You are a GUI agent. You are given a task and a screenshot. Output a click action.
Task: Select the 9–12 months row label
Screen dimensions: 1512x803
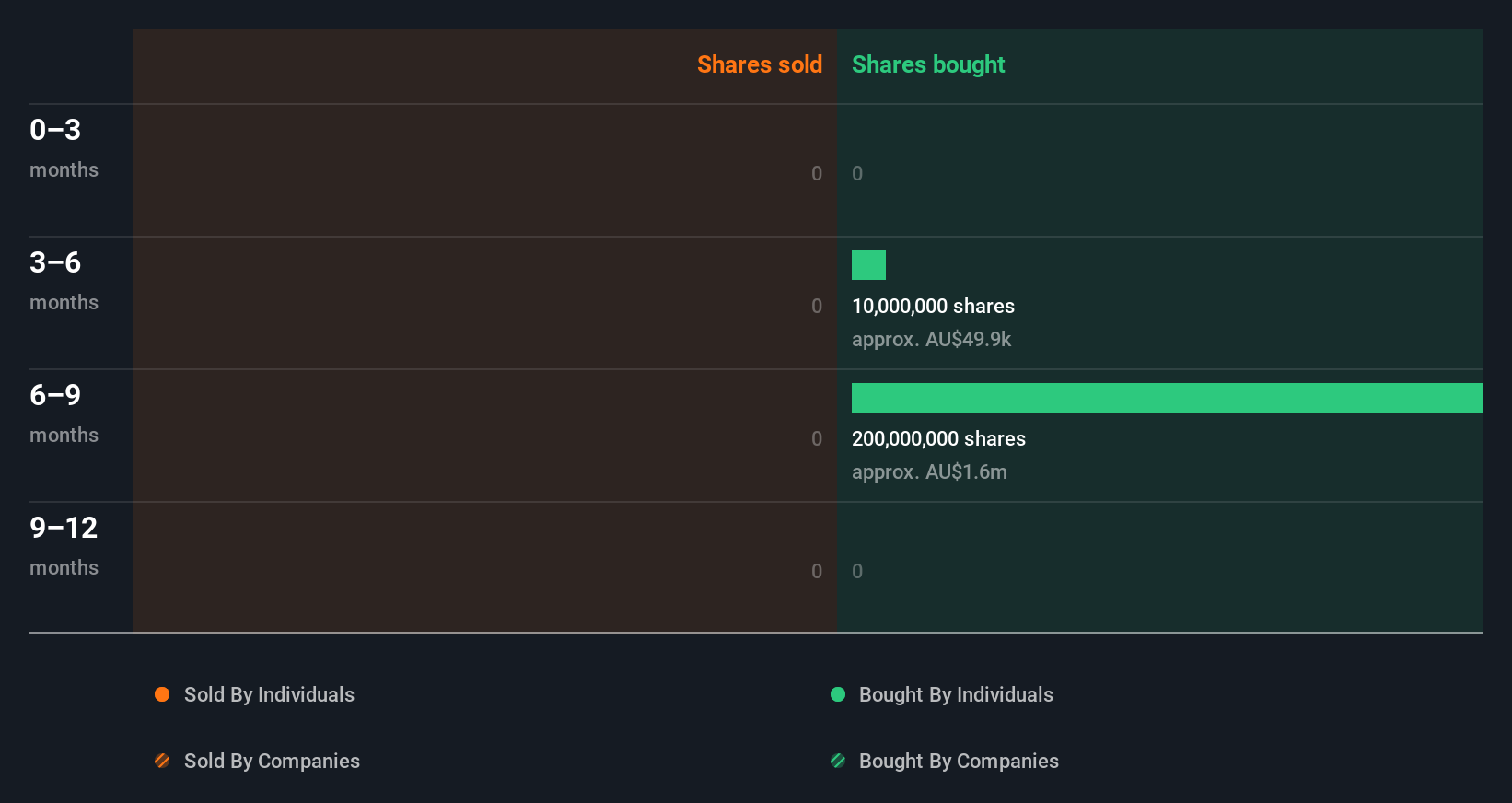pyautogui.click(x=64, y=545)
